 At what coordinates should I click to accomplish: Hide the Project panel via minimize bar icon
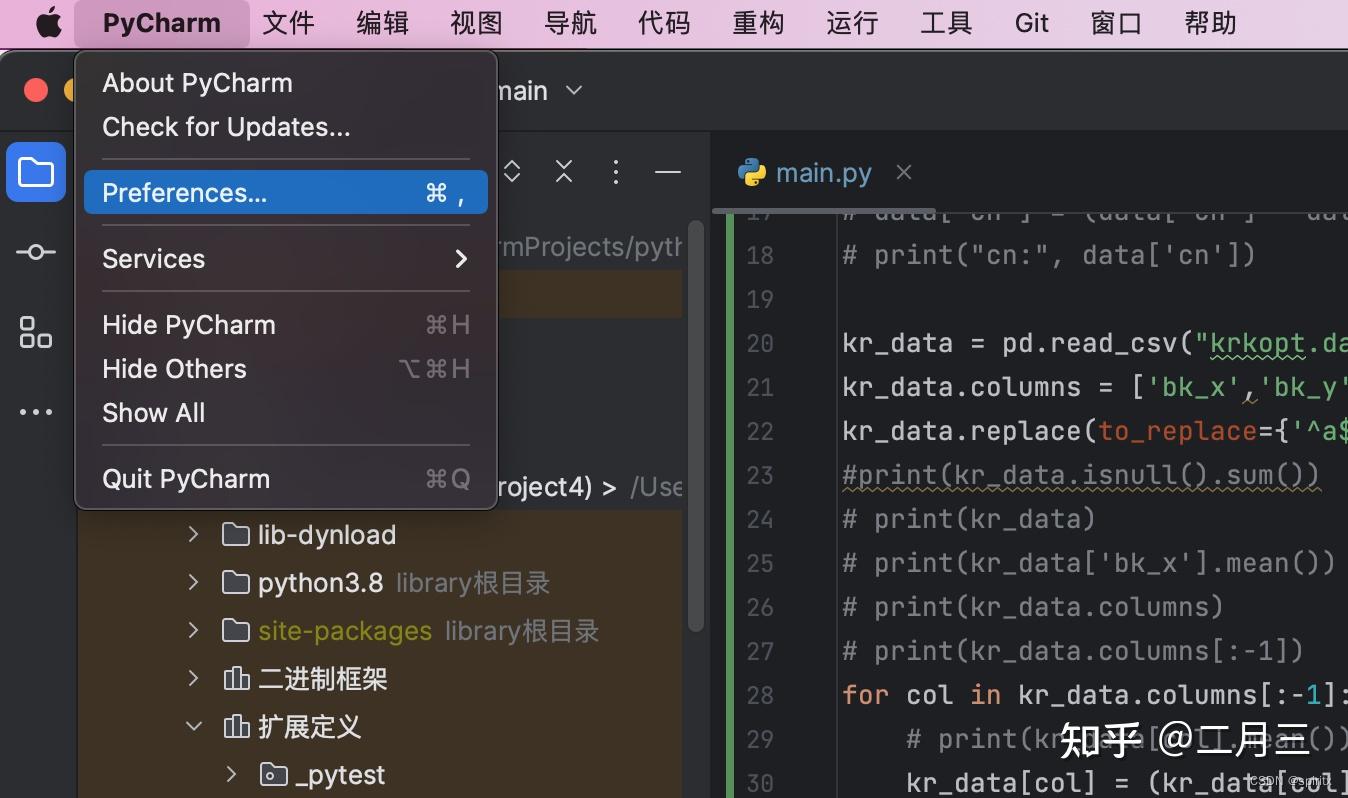[667, 171]
